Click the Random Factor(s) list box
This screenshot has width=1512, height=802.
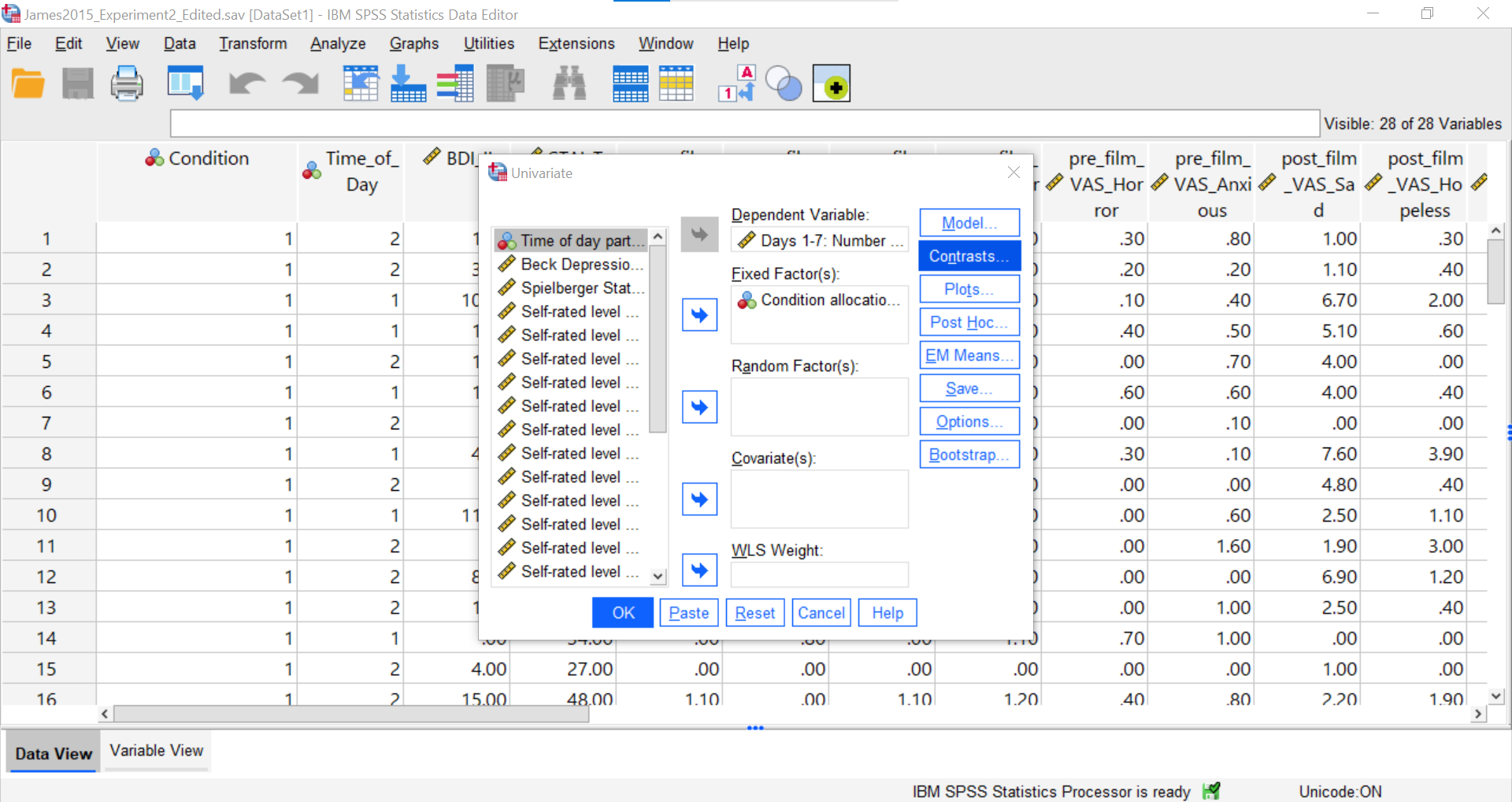[820, 407]
